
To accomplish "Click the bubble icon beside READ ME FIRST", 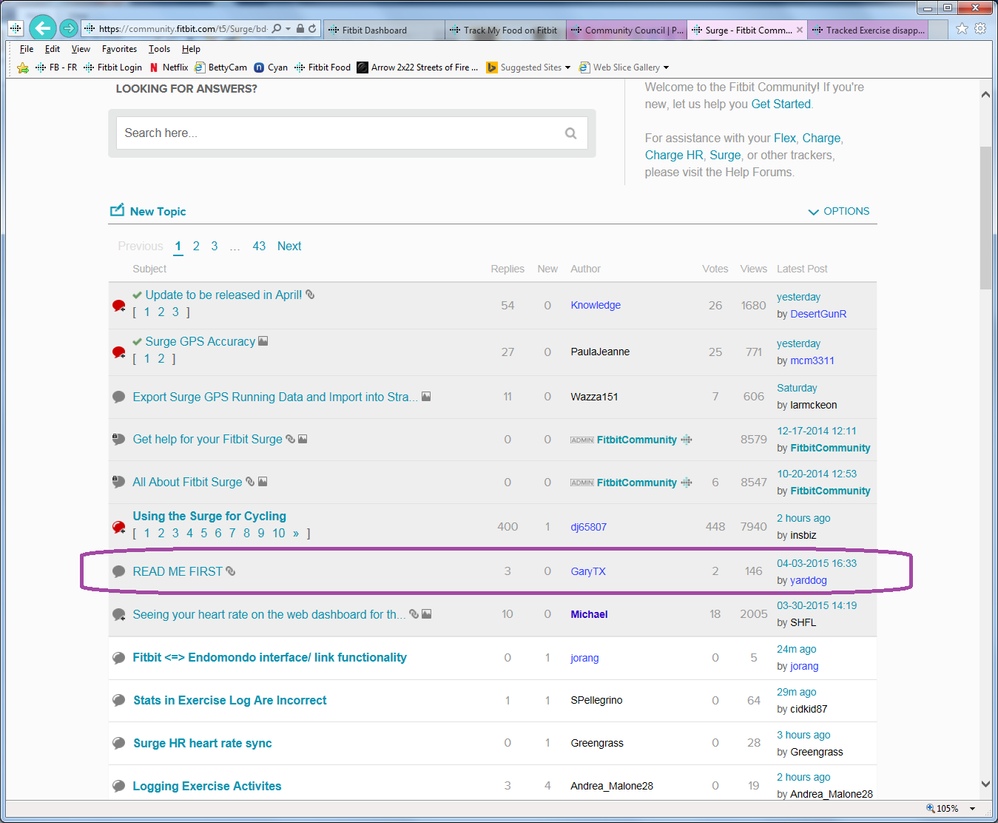I will [118, 571].
